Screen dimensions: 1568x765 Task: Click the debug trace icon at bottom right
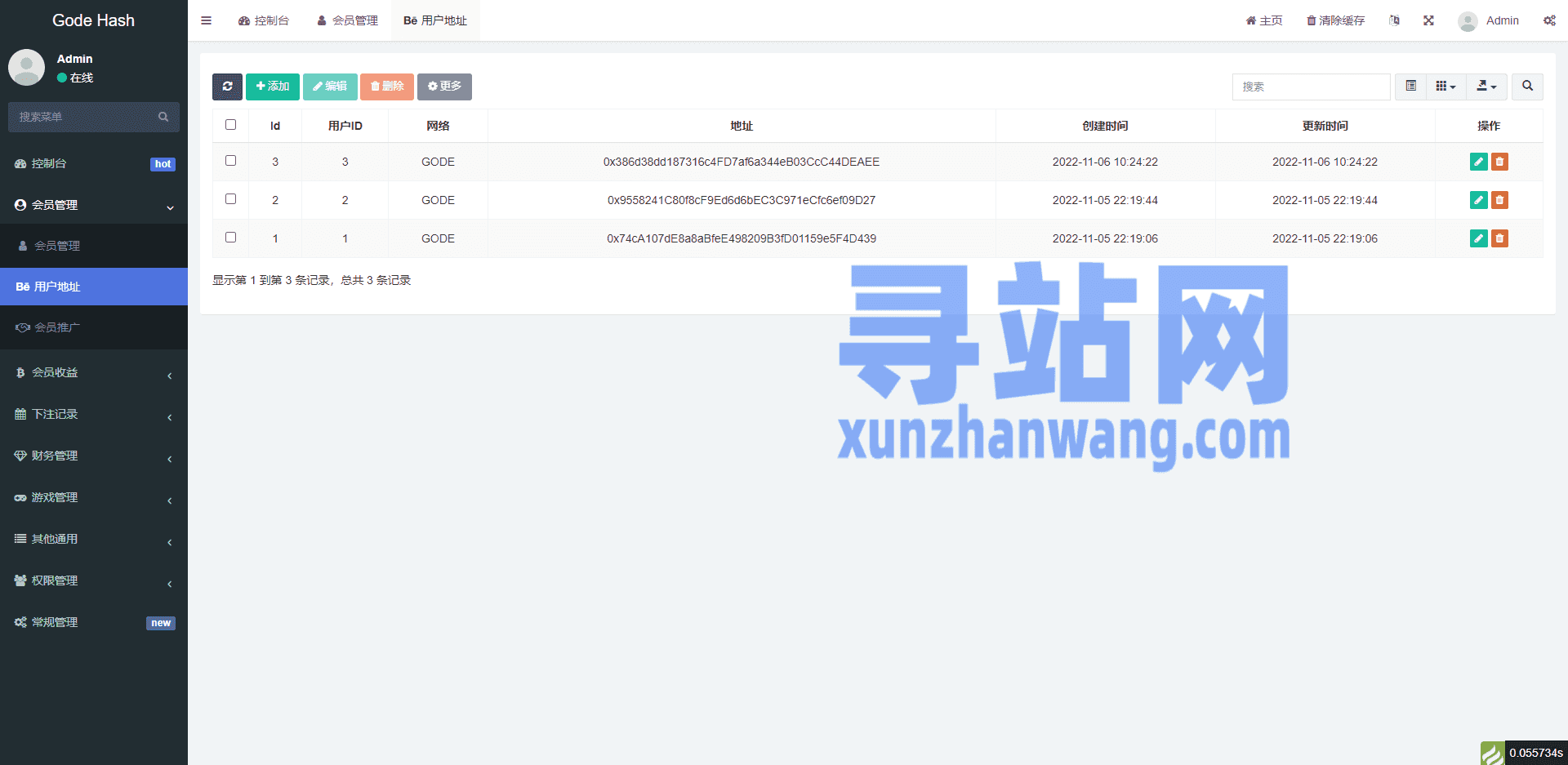click(1493, 754)
